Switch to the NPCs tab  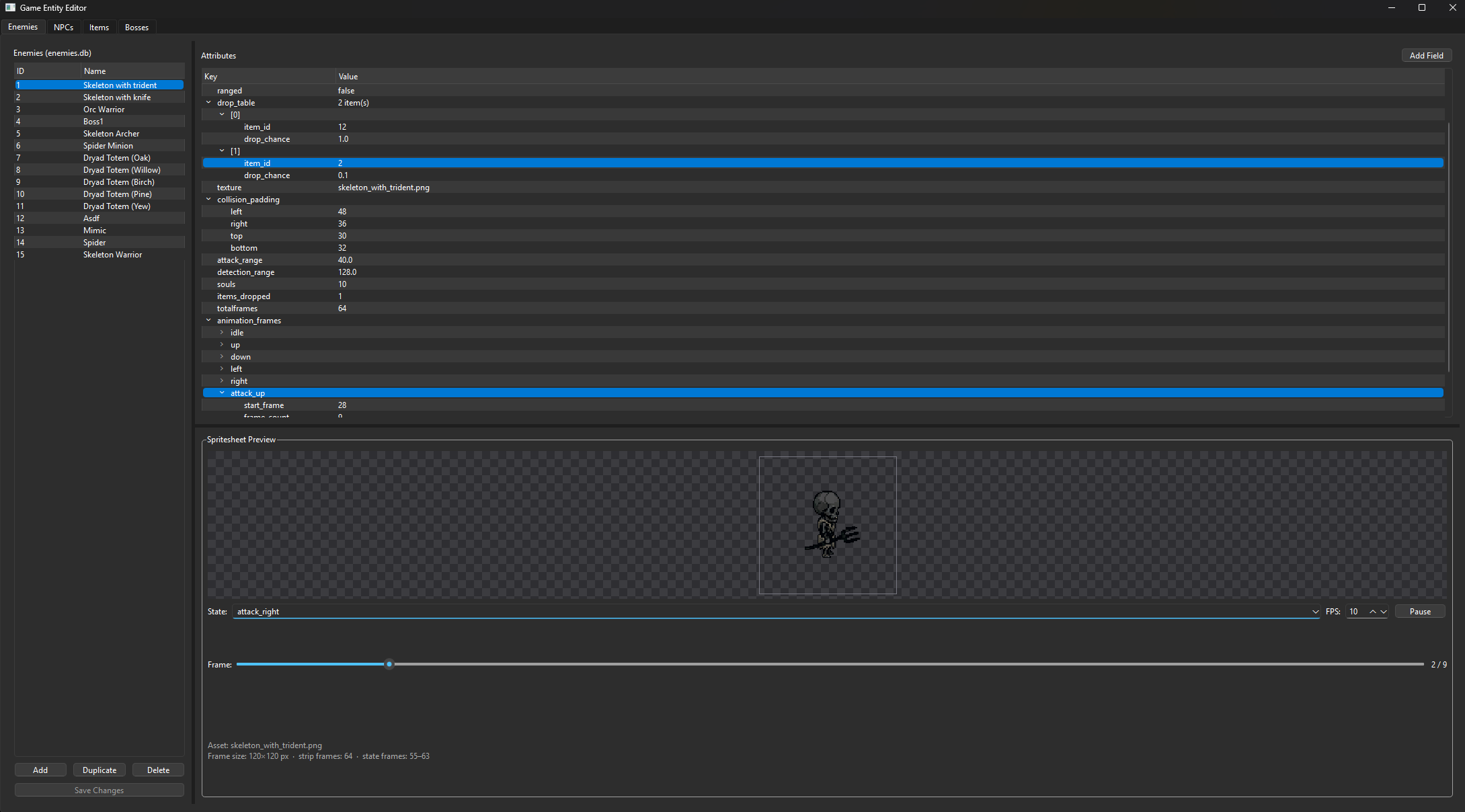click(x=63, y=27)
